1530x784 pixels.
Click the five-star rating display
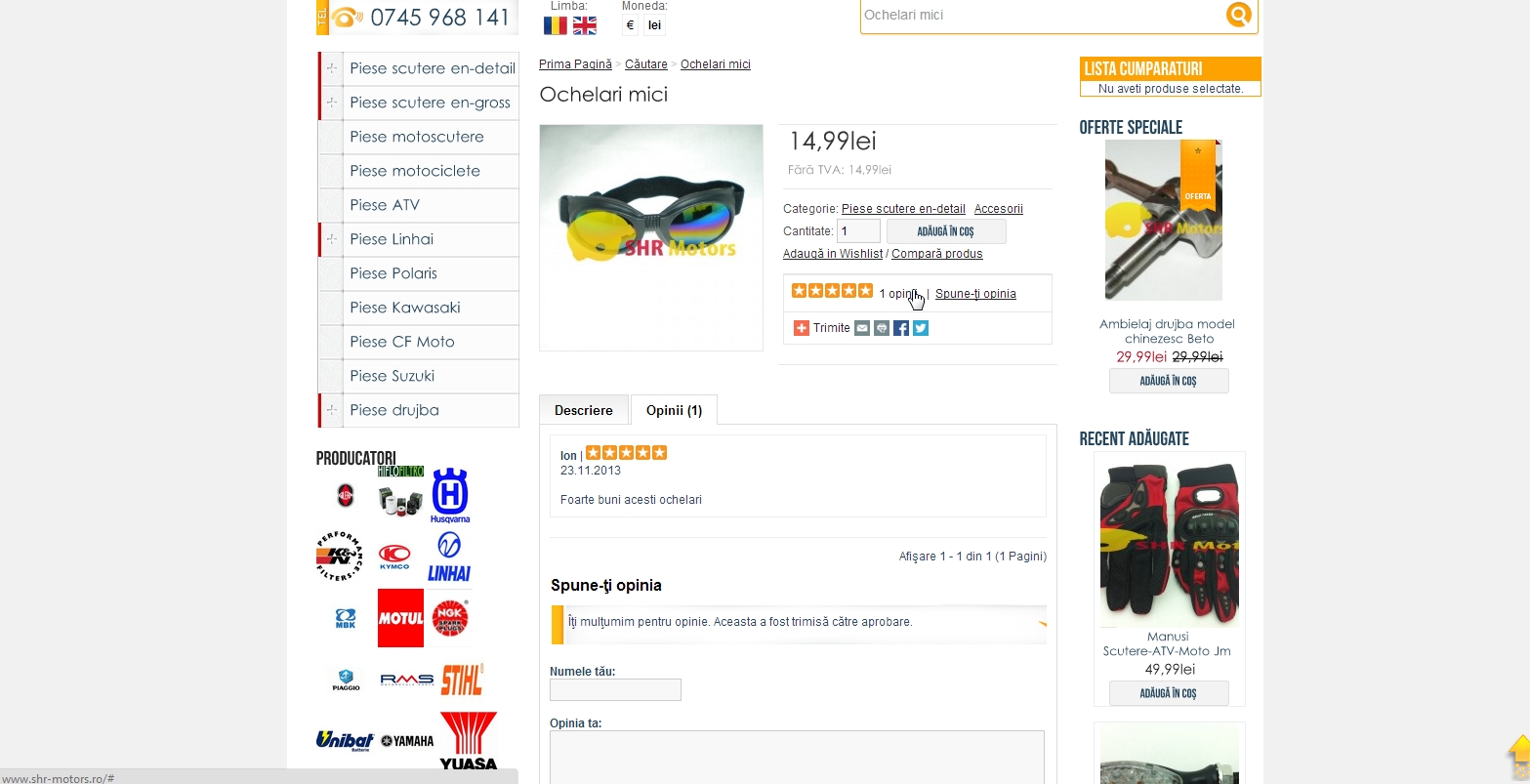point(832,291)
